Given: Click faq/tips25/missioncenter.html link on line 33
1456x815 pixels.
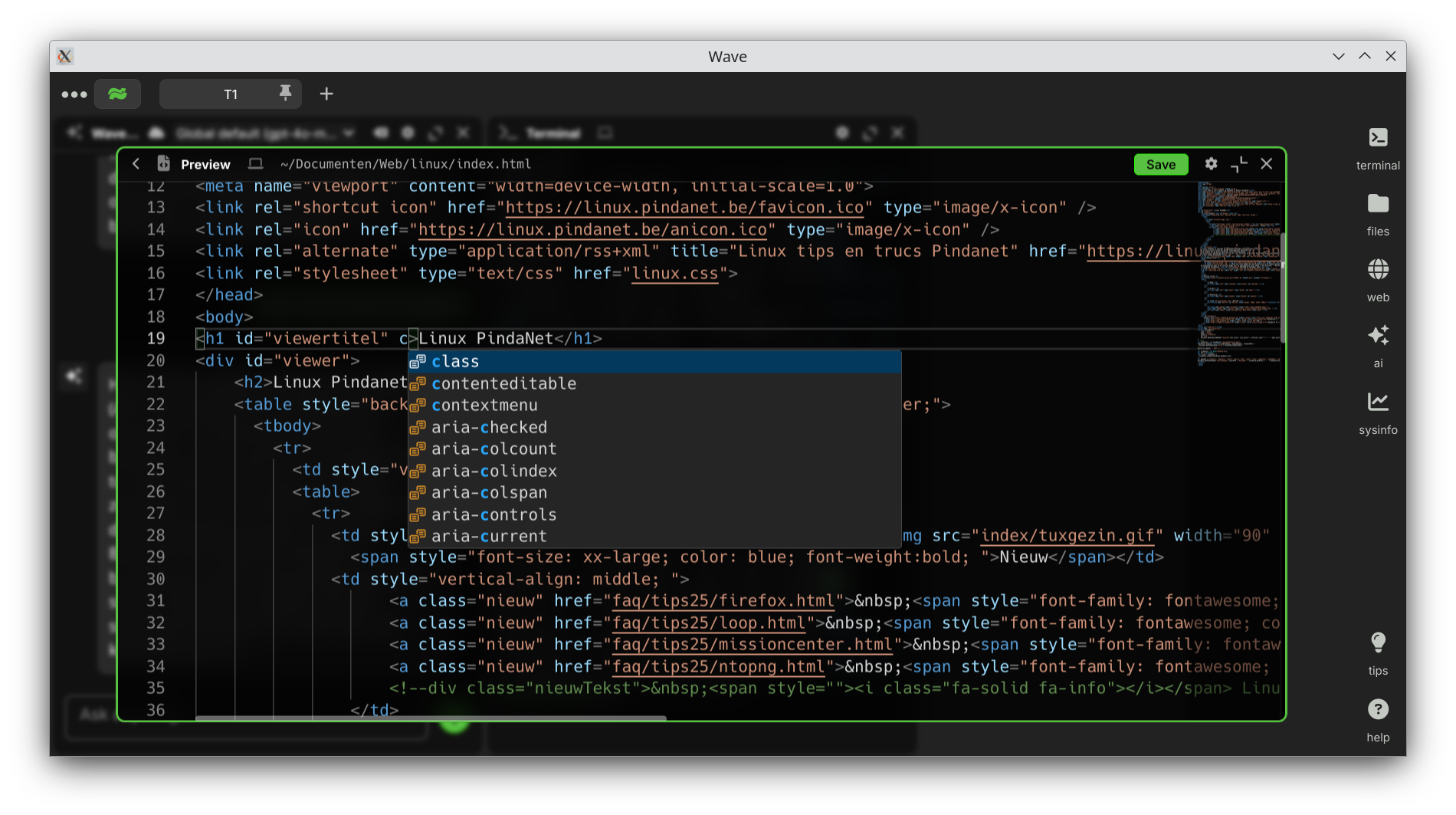Looking at the screenshot, I should [x=752, y=645].
